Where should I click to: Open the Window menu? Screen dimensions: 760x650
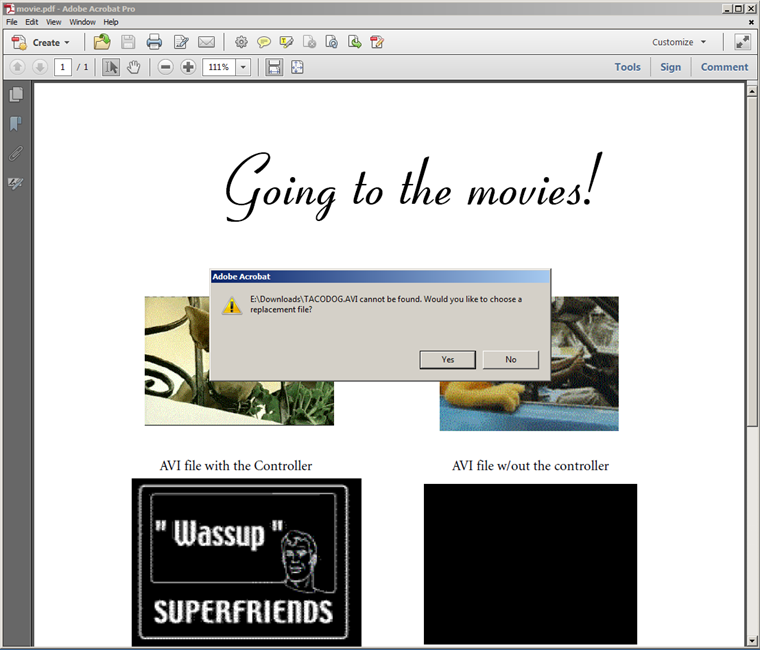tap(83, 21)
